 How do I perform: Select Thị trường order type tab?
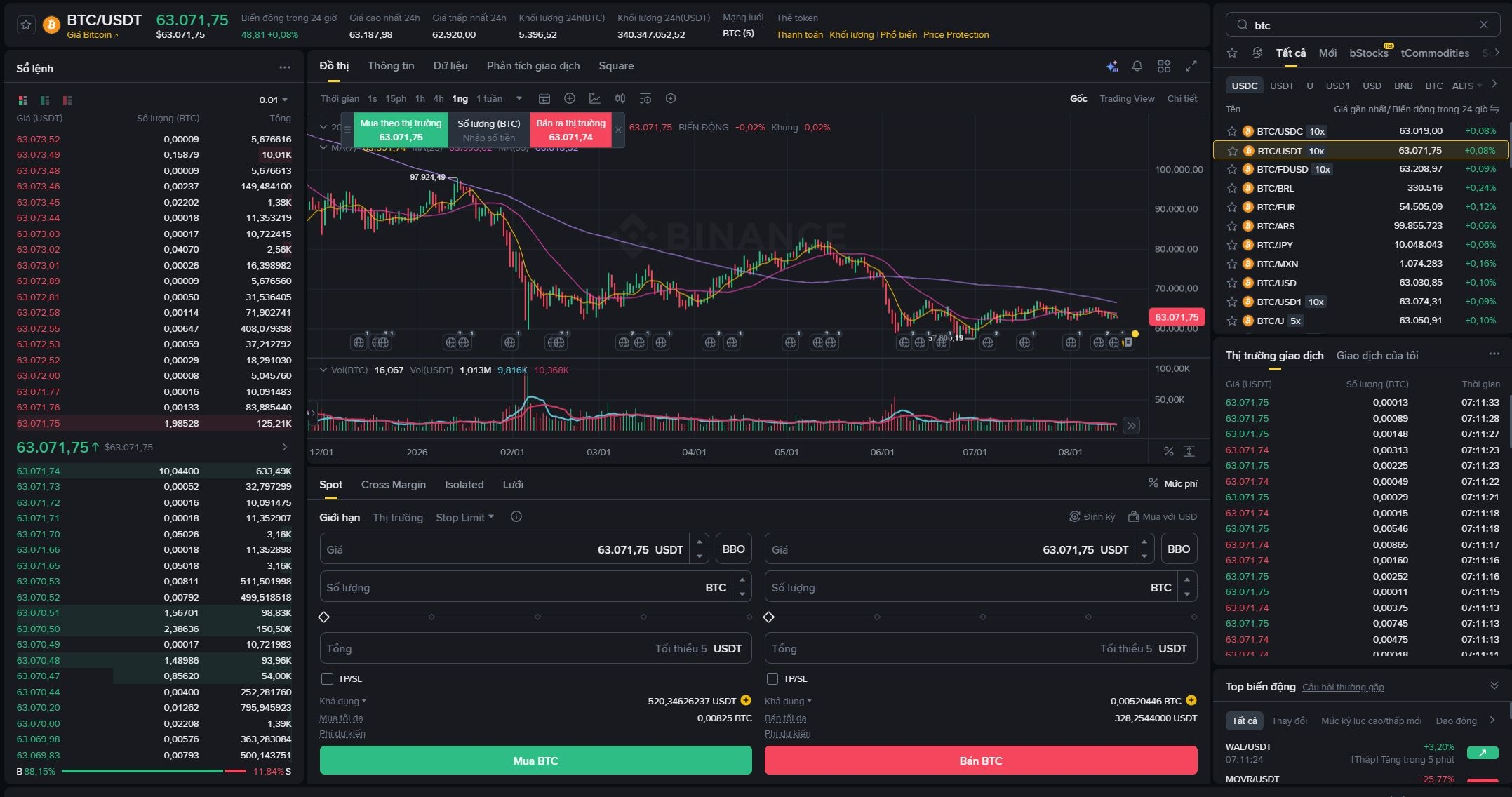(398, 517)
